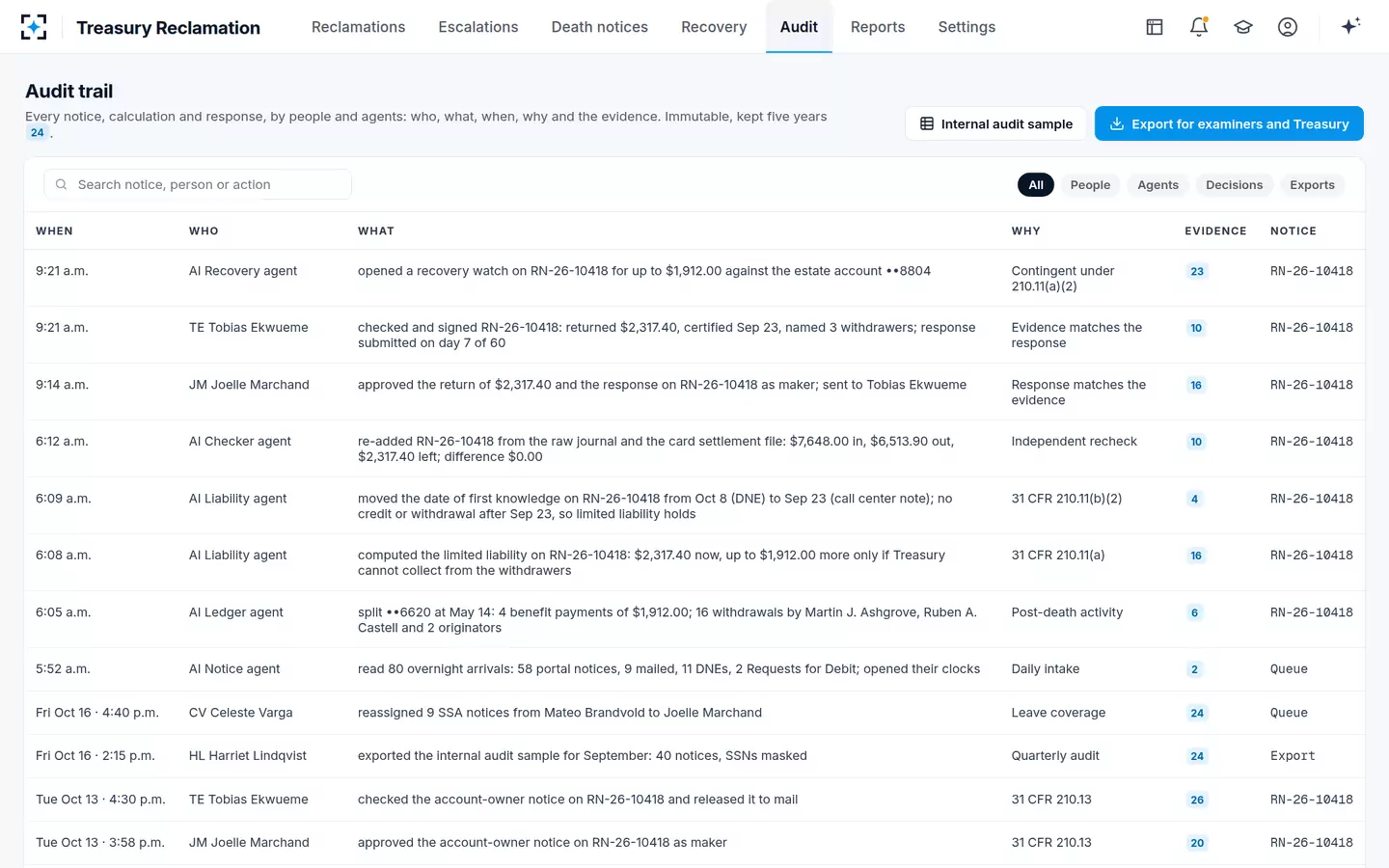Open the AI sparkle assistant icon
Viewport: 1389px width, 868px height.
click(1350, 26)
